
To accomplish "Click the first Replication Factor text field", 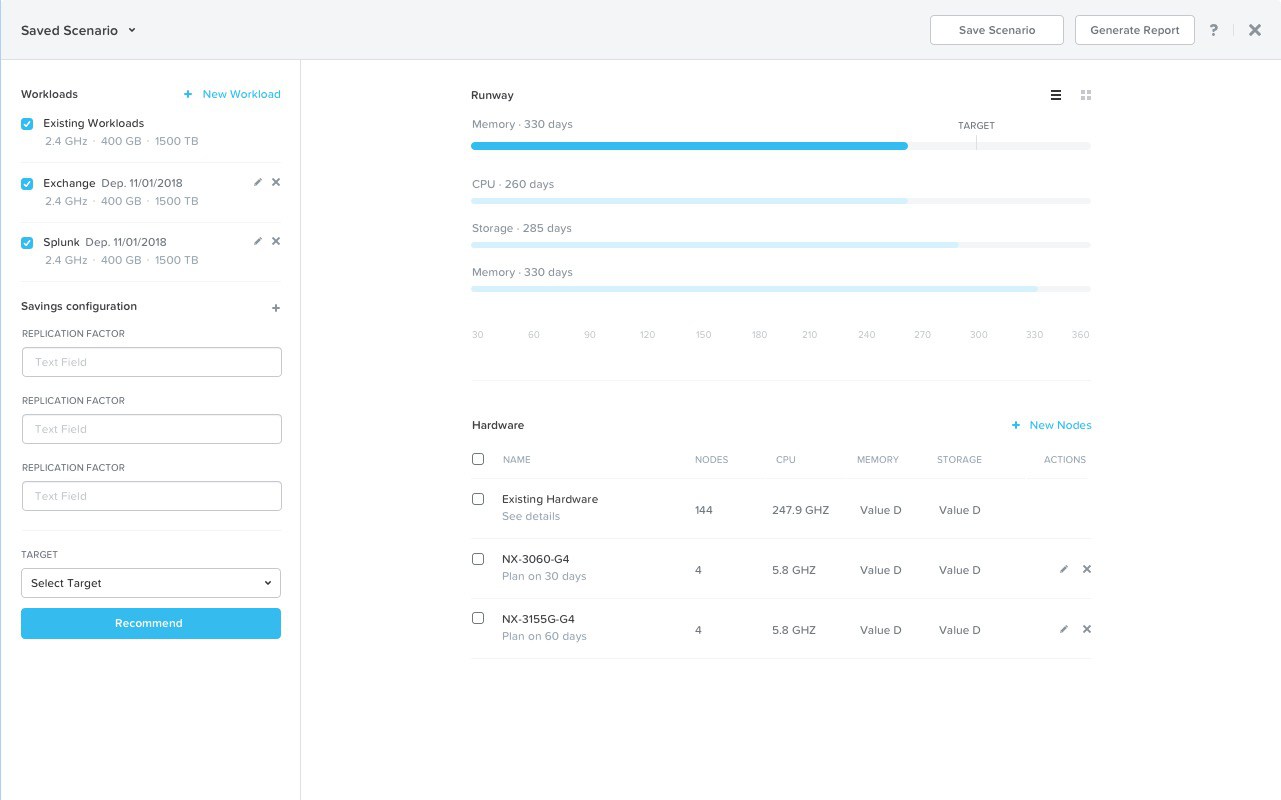I will click(x=151, y=361).
